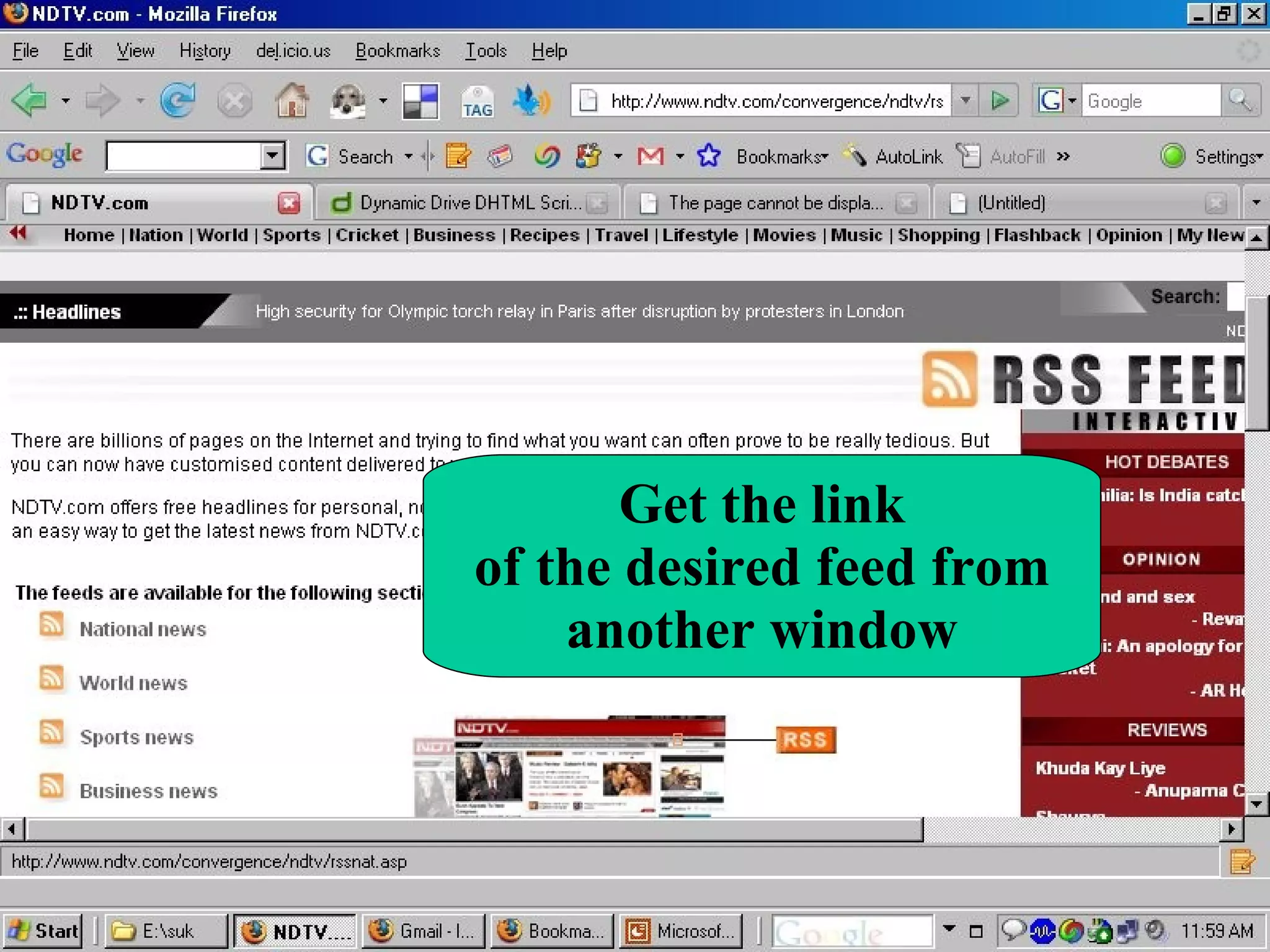Screen dimensions: 1270x952
Task: Click the swirl icon in Google toolbar
Action: pos(546,156)
